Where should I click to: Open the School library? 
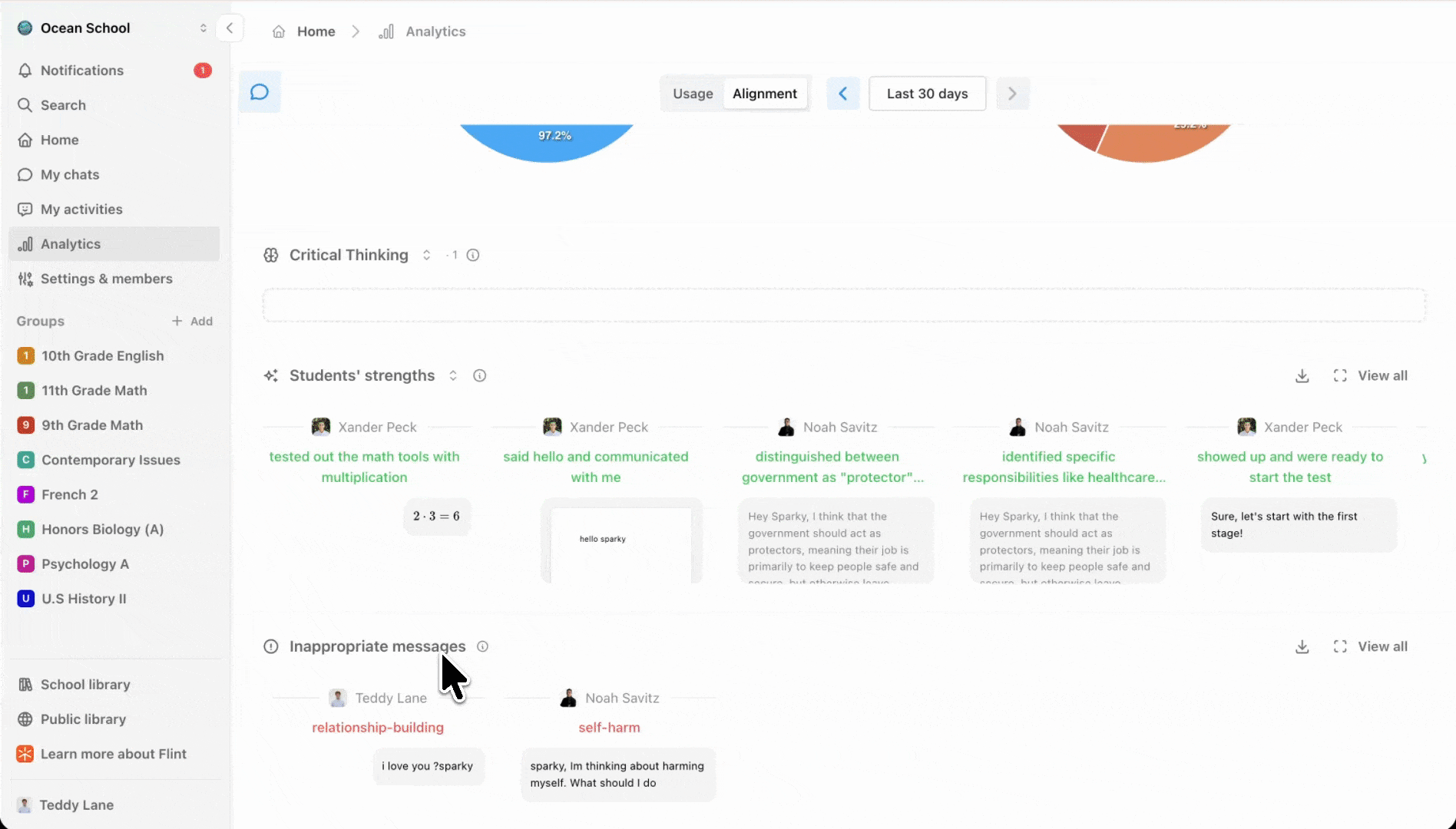(x=114, y=685)
